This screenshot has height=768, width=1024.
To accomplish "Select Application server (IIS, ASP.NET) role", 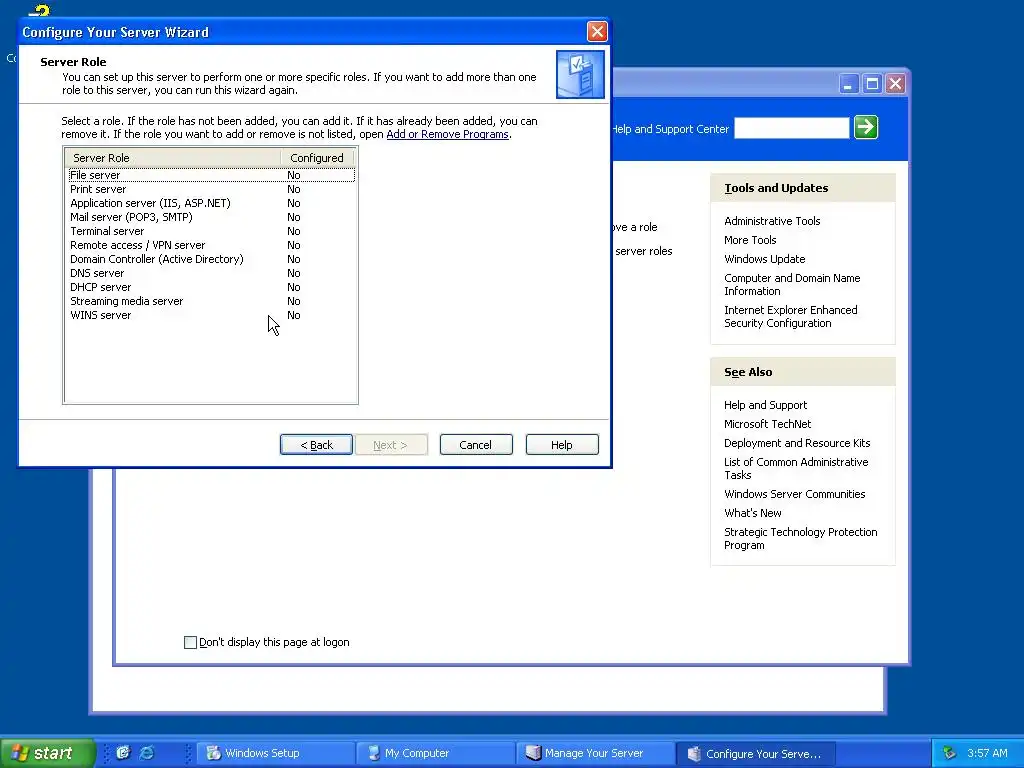I will [x=212, y=203].
